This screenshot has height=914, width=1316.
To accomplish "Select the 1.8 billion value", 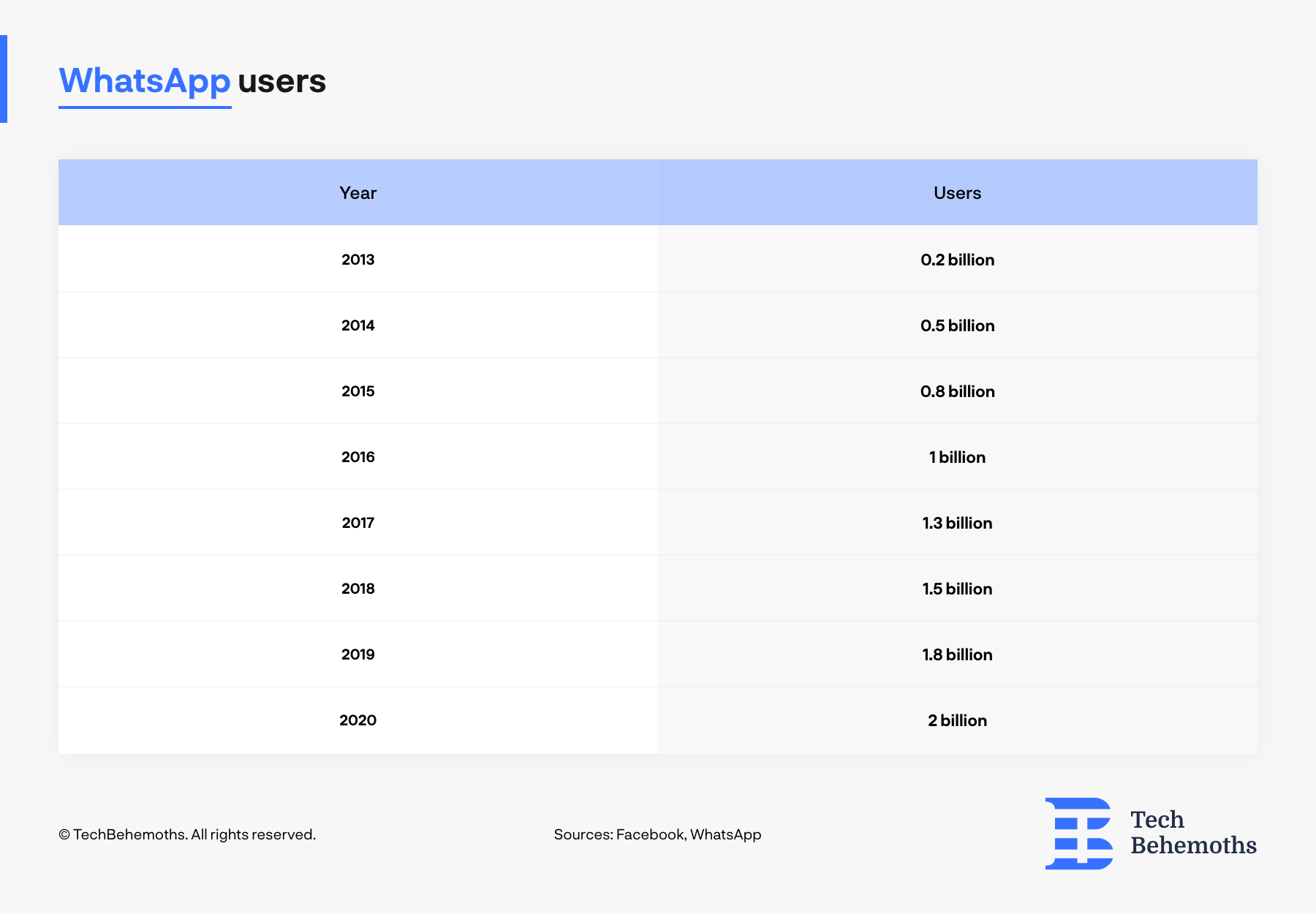I will (958, 654).
